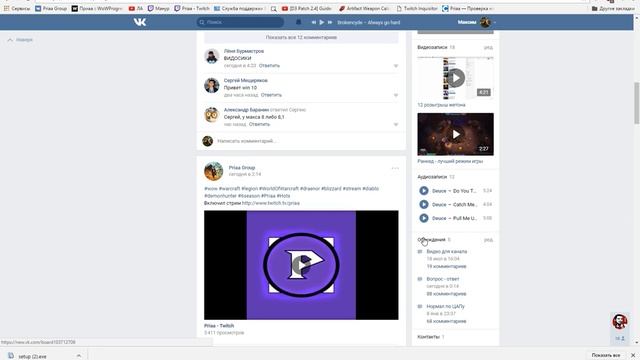This screenshot has height=360, width=640.
Task: Open the Вопрос - ответ discussion
Action: click(x=443, y=279)
